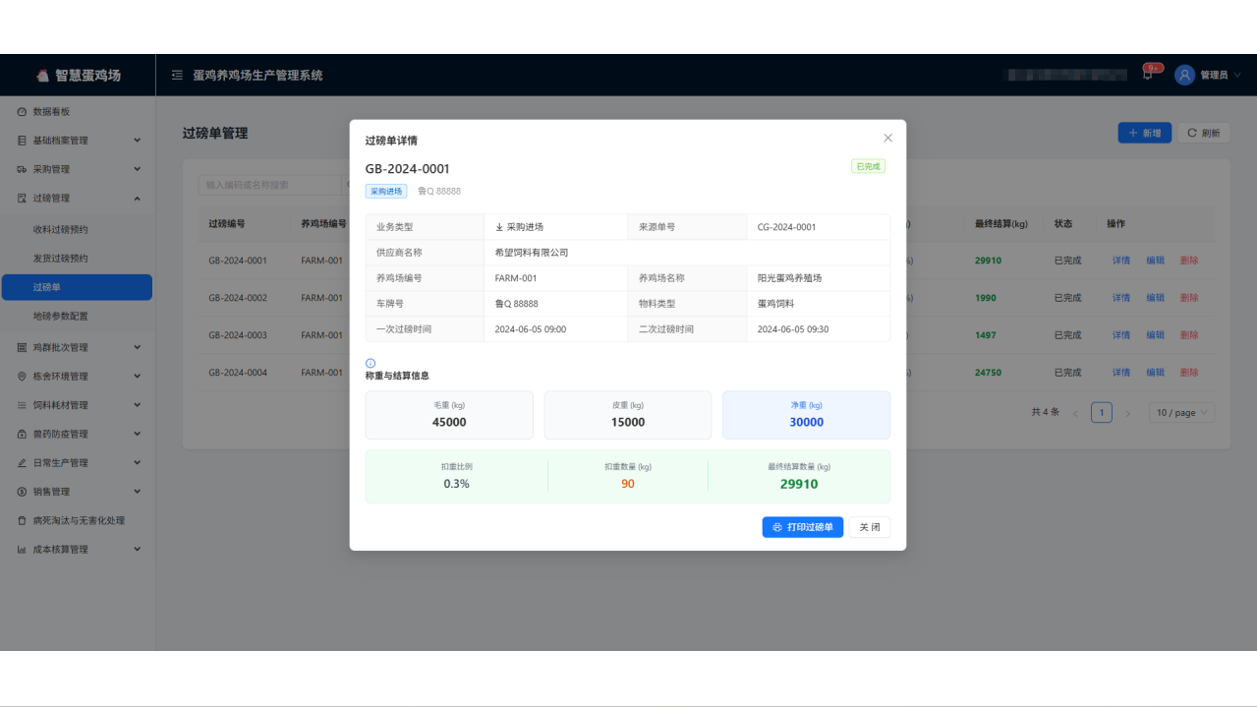1257x707 pixels.
Task: Click the 采购管理 truck icon
Action: pyautogui.click(x=22, y=170)
